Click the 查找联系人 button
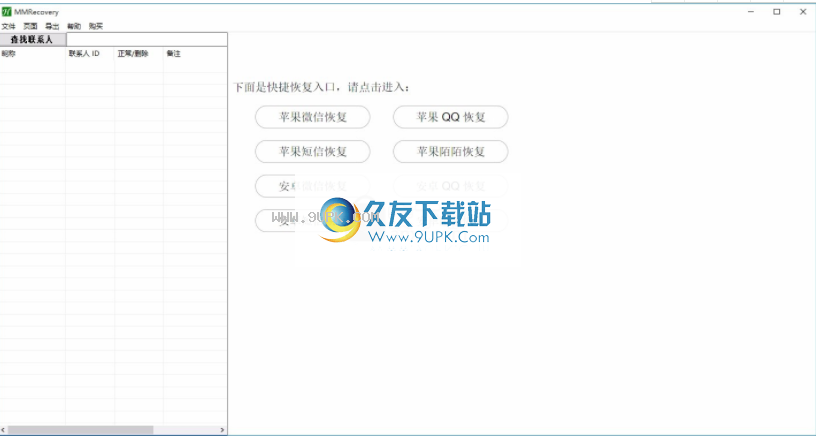Viewport: 816px width, 440px height. coord(33,40)
